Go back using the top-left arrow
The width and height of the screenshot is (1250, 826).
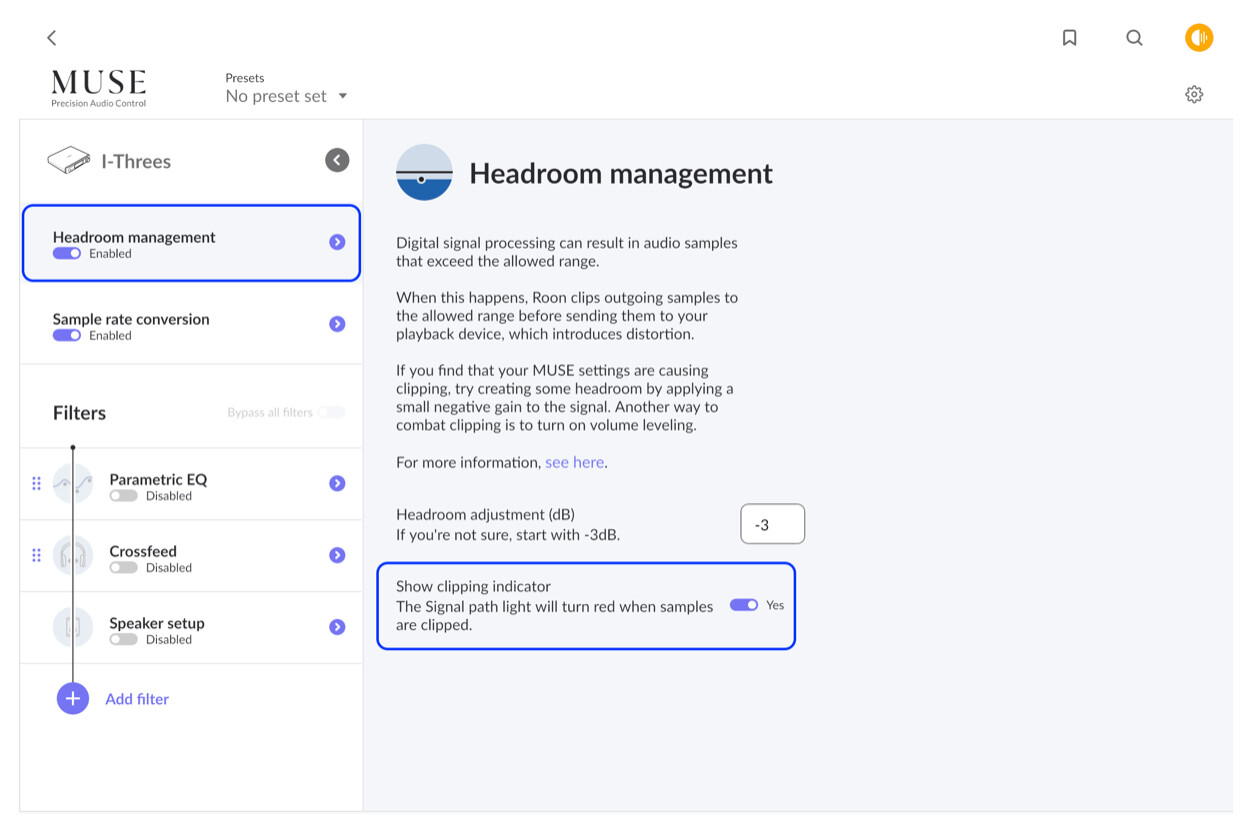(x=51, y=38)
